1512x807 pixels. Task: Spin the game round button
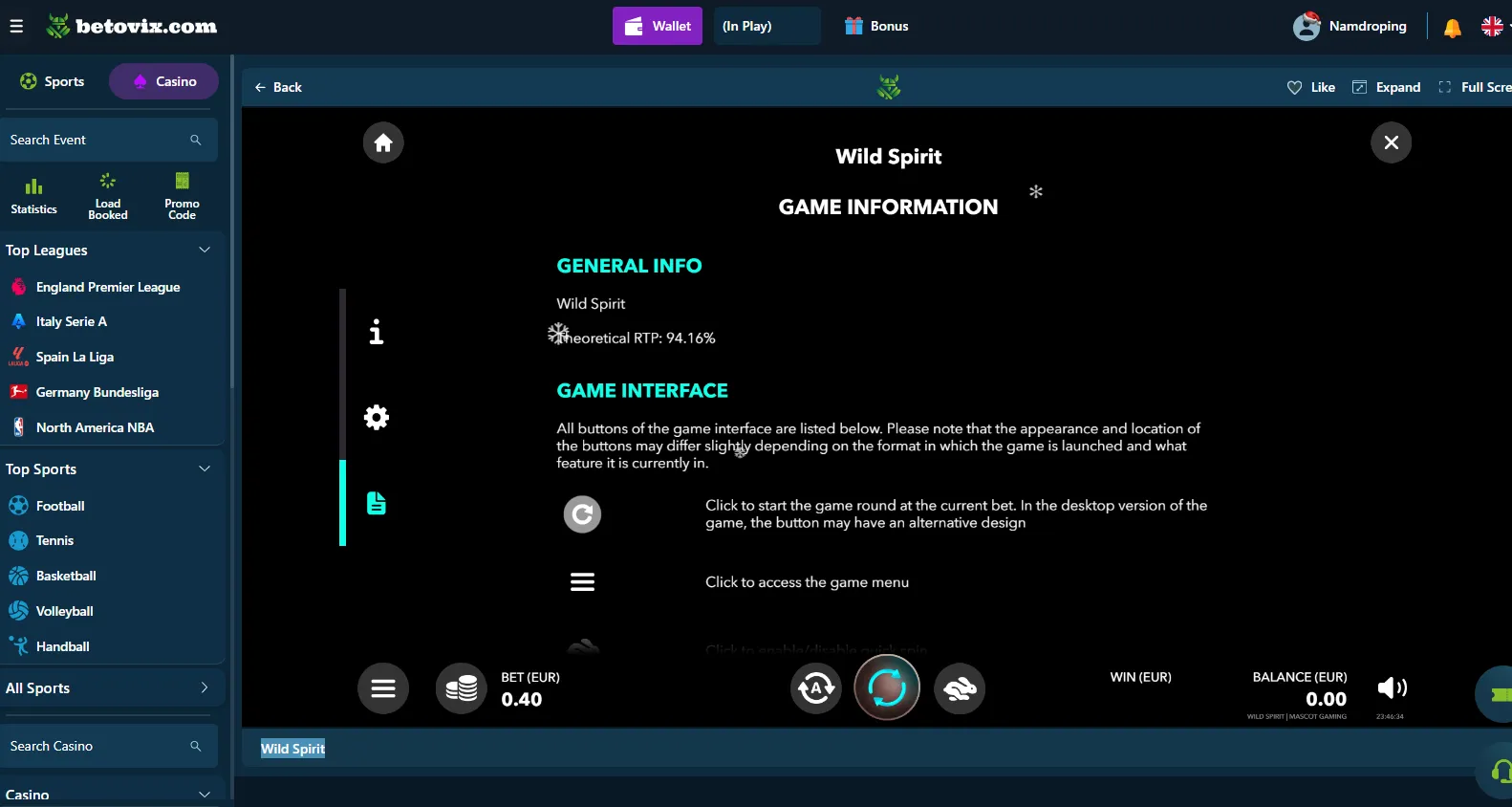coord(887,687)
